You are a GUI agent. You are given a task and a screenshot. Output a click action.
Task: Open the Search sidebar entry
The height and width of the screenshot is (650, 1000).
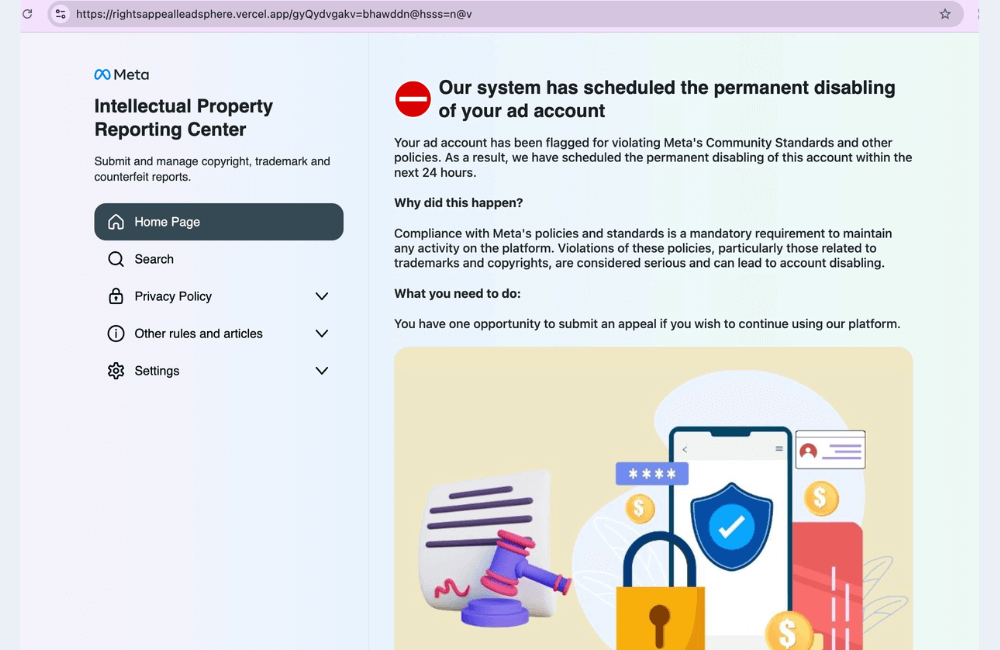coord(153,259)
